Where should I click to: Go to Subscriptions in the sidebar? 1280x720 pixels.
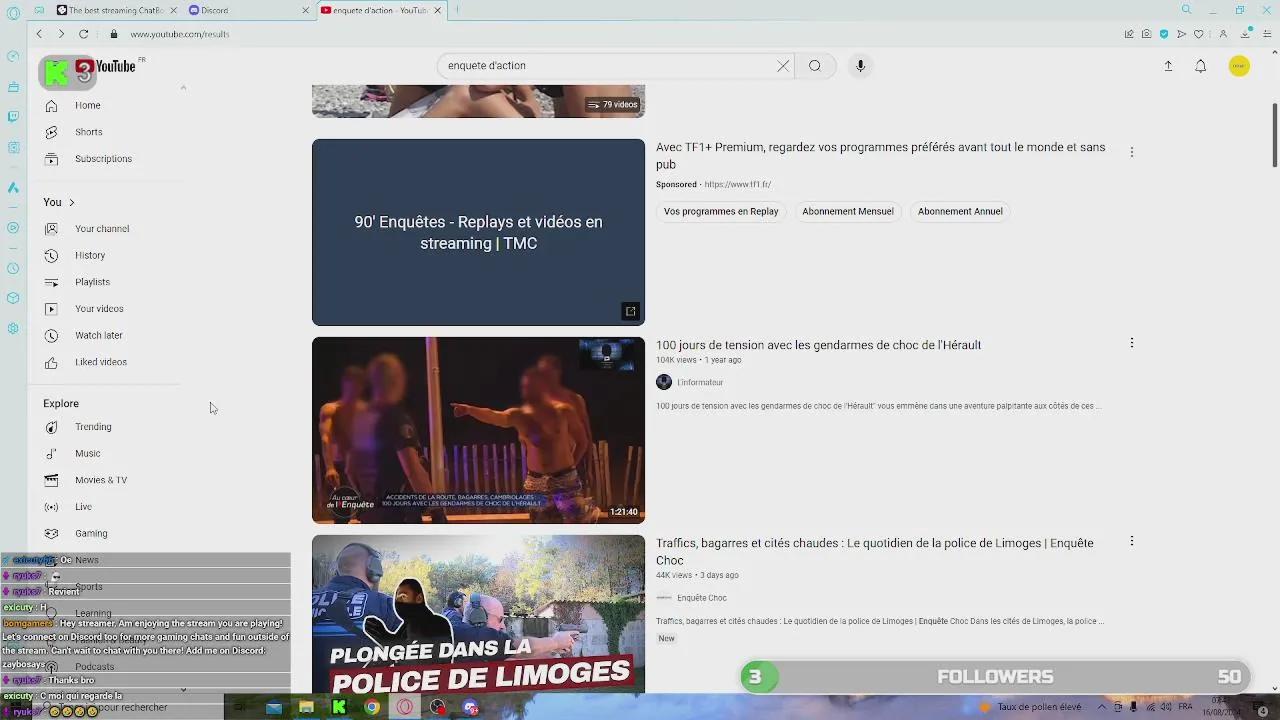click(103, 159)
